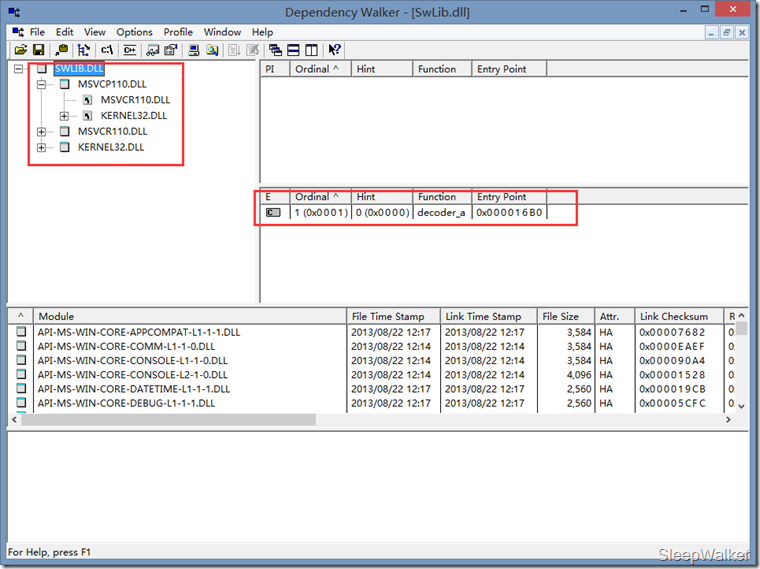The image size is (760, 569).
Task: Click the module list horizontal scrollbar thumb
Action: pyautogui.click(x=168, y=420)
